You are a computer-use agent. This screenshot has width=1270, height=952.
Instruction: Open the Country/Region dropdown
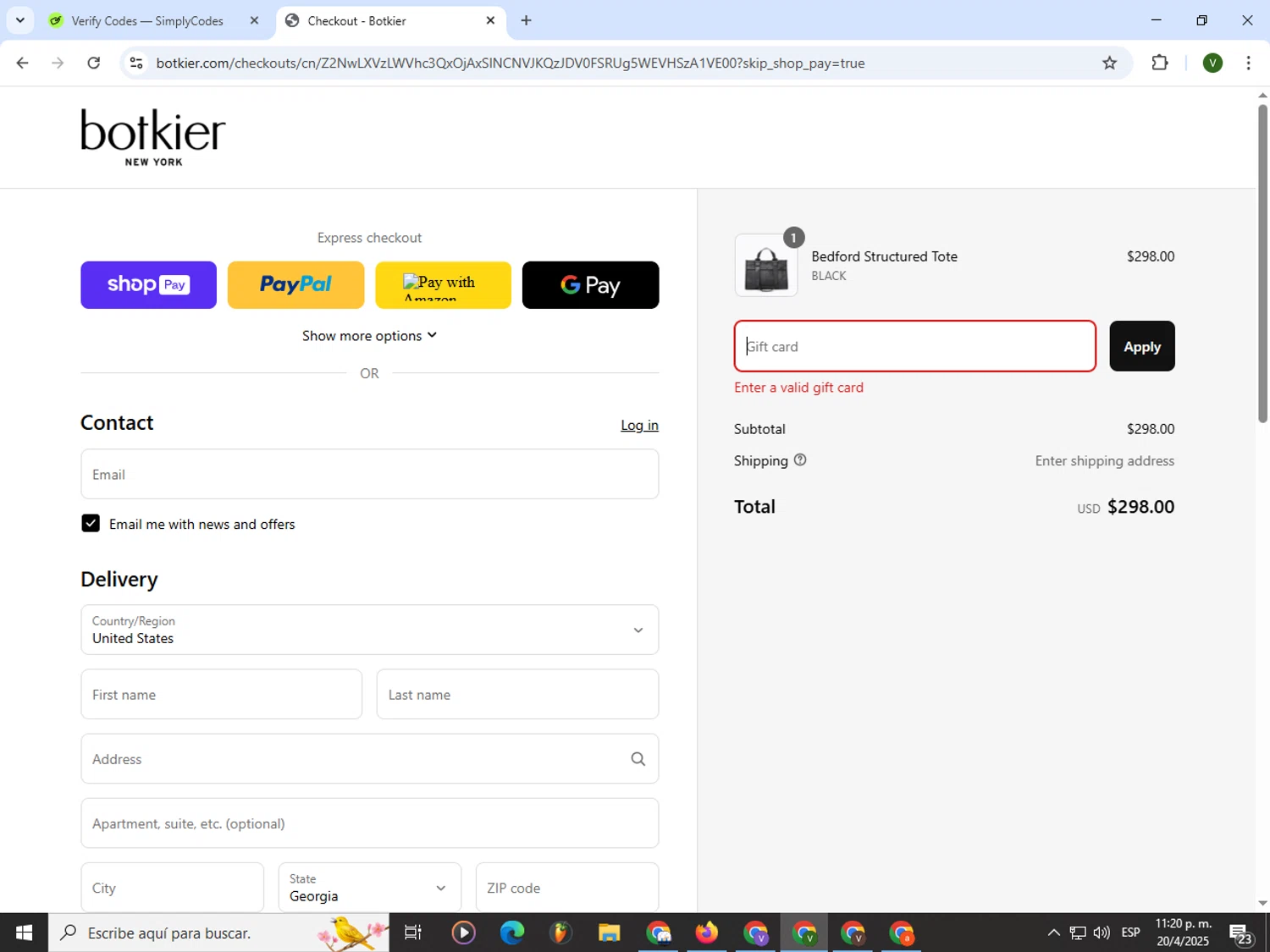pyautogui.click(x=369, y=630)
